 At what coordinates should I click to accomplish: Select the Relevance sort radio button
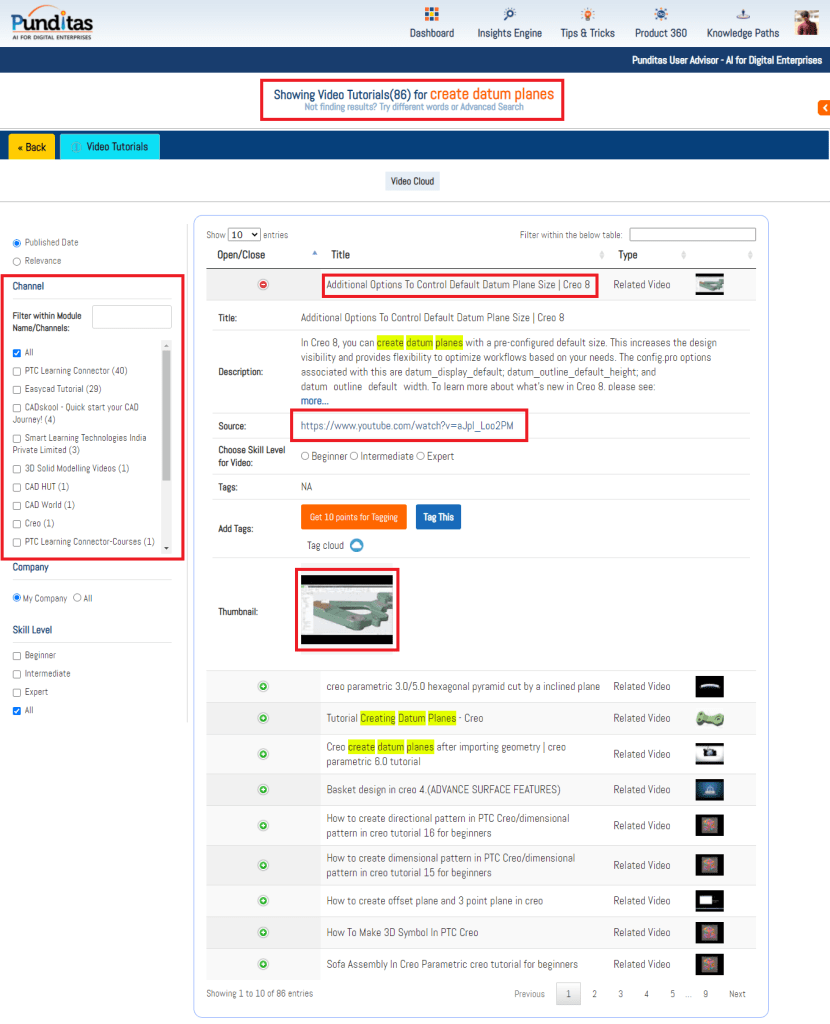17,261
